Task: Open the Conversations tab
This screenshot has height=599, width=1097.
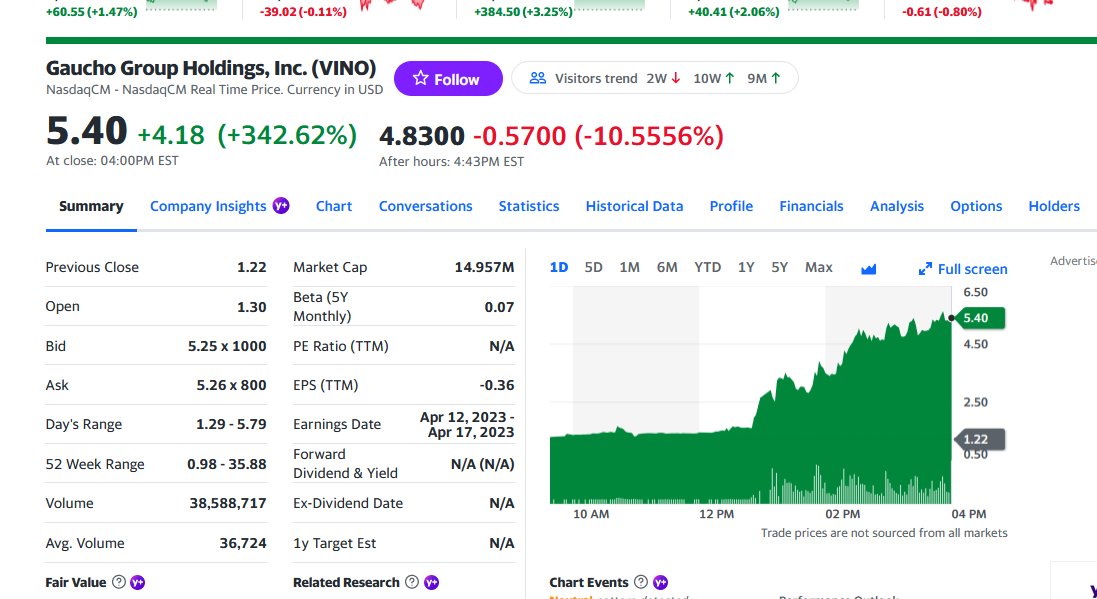Action: 425,206
